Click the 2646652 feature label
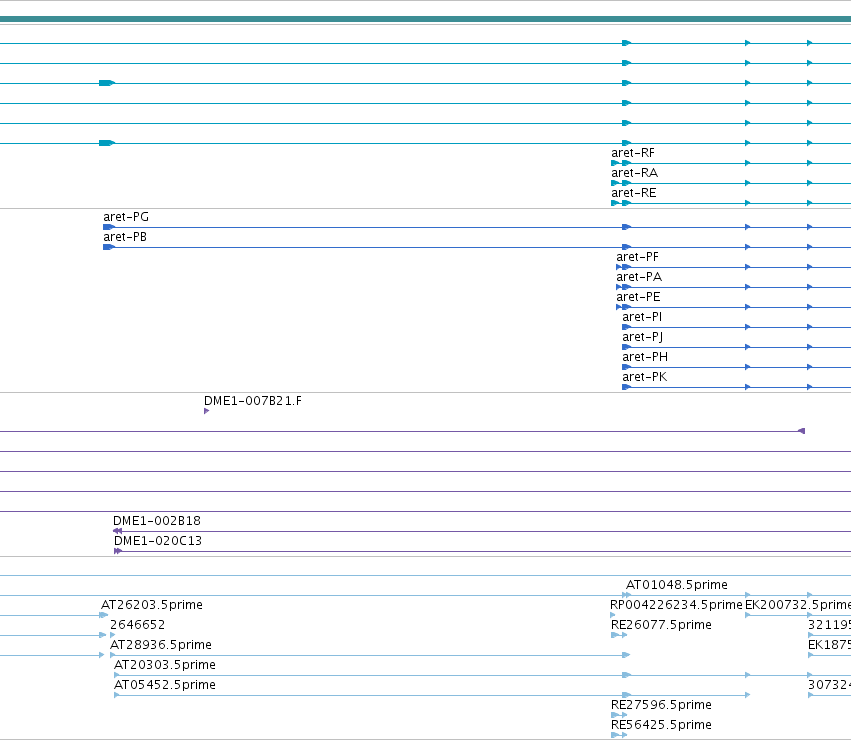This screenshot has width=851, height=740. pyautogui.click(x=137, y=625)
